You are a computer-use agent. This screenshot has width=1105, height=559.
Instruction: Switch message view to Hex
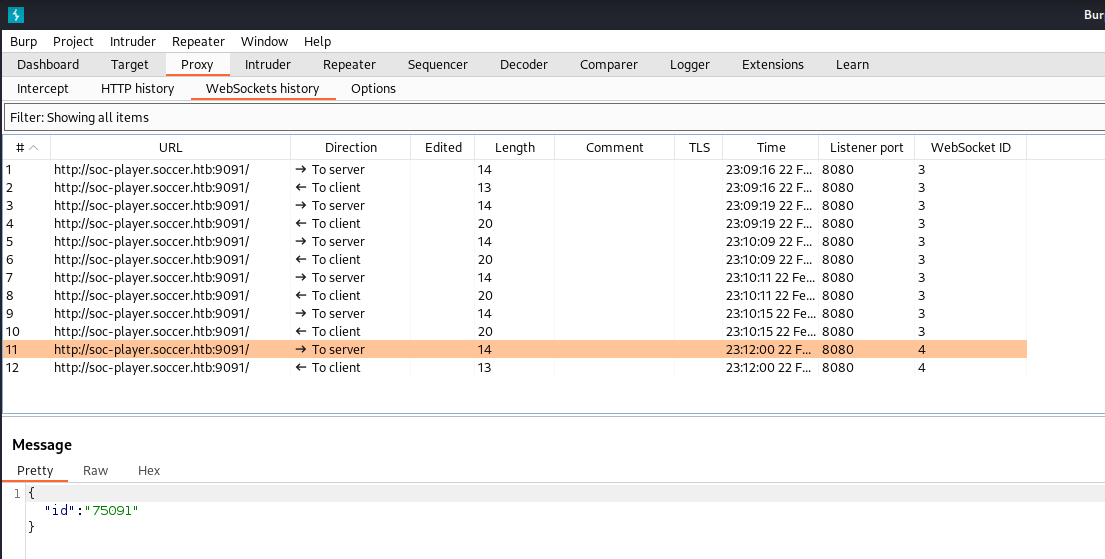[148, 470]
